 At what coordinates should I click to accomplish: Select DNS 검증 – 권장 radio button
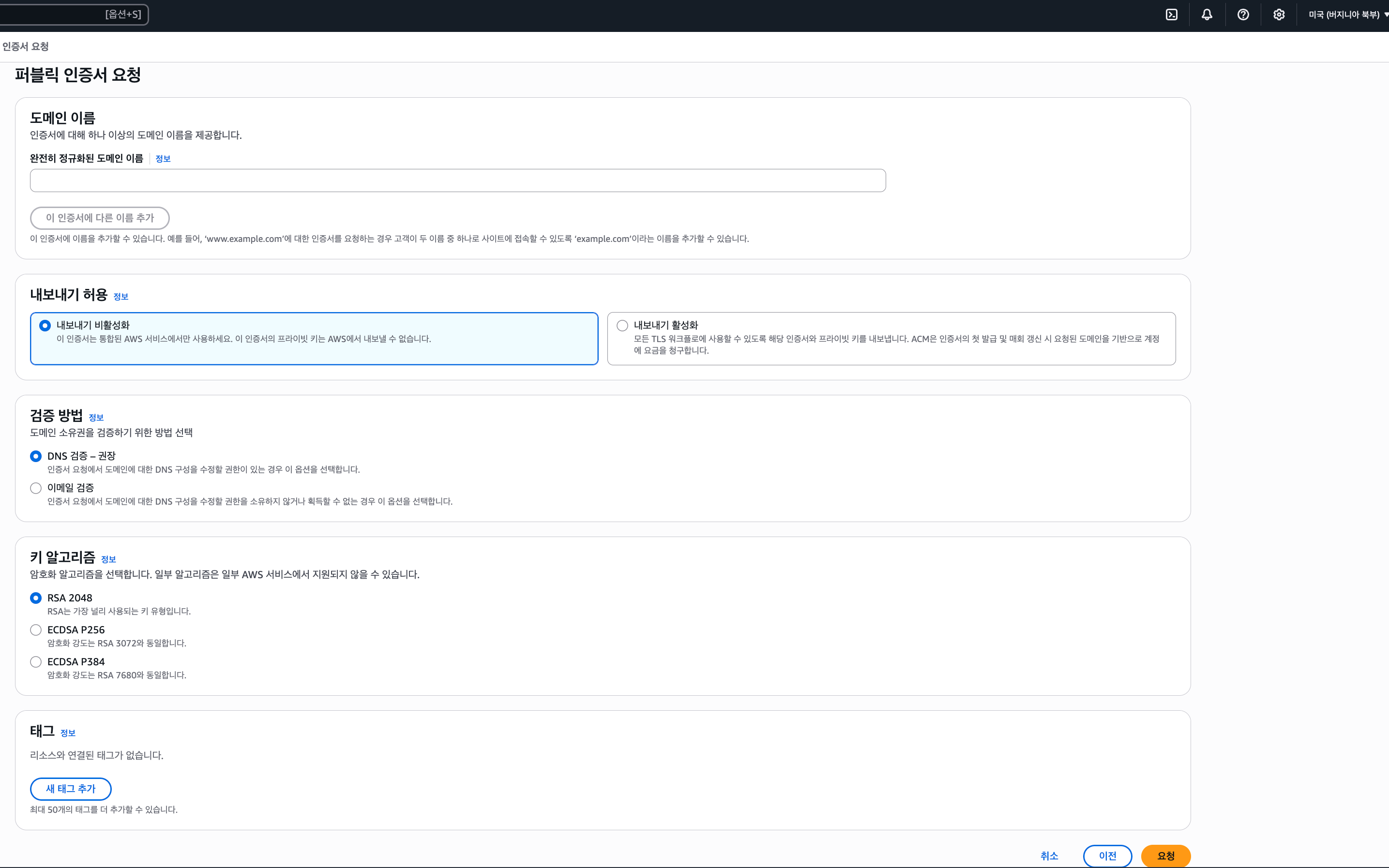click(x=36, y=456)
